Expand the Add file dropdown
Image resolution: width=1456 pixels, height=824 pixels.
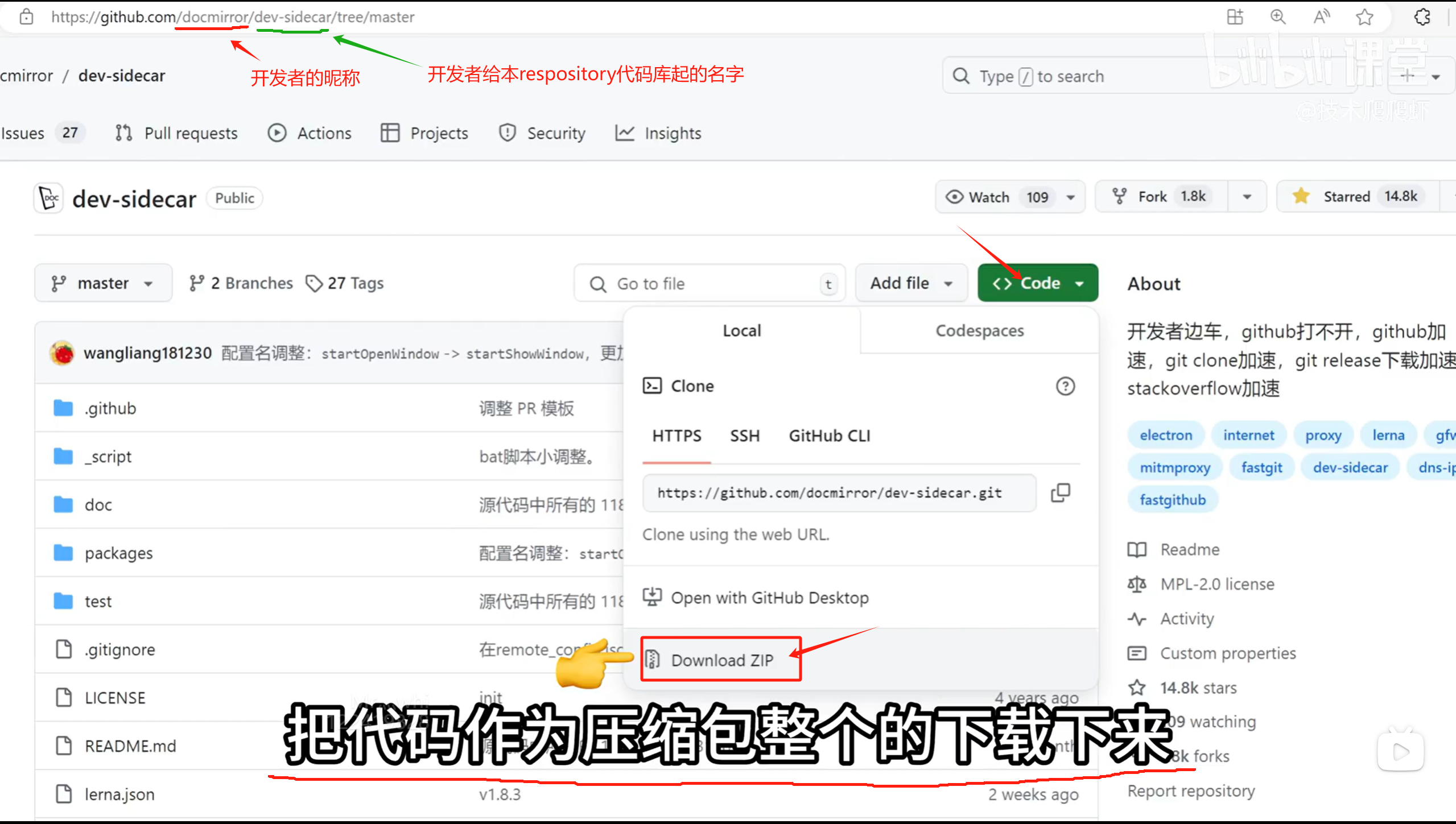point(911,283)
